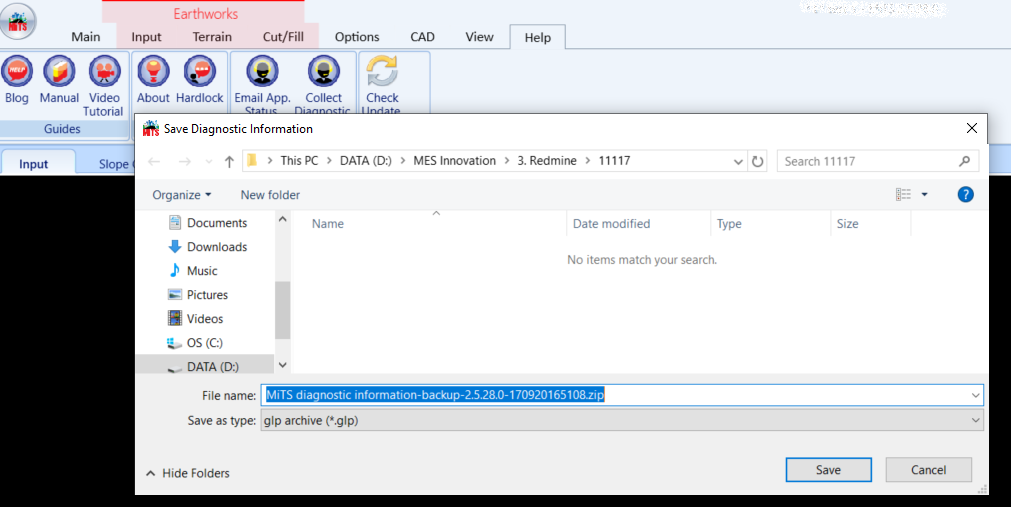The width and height of the screenshot is (1011, 507).
Task: Navigate to DATA (D:) breadcrumb
Action: tap(366, 161)
